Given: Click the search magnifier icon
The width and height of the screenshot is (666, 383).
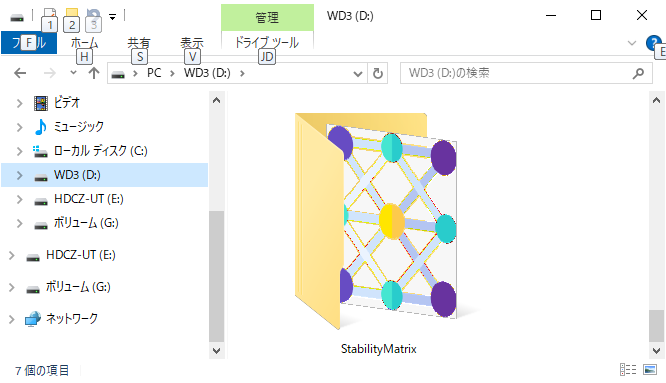Looking at the screenshot, I should tap(638, 73).
